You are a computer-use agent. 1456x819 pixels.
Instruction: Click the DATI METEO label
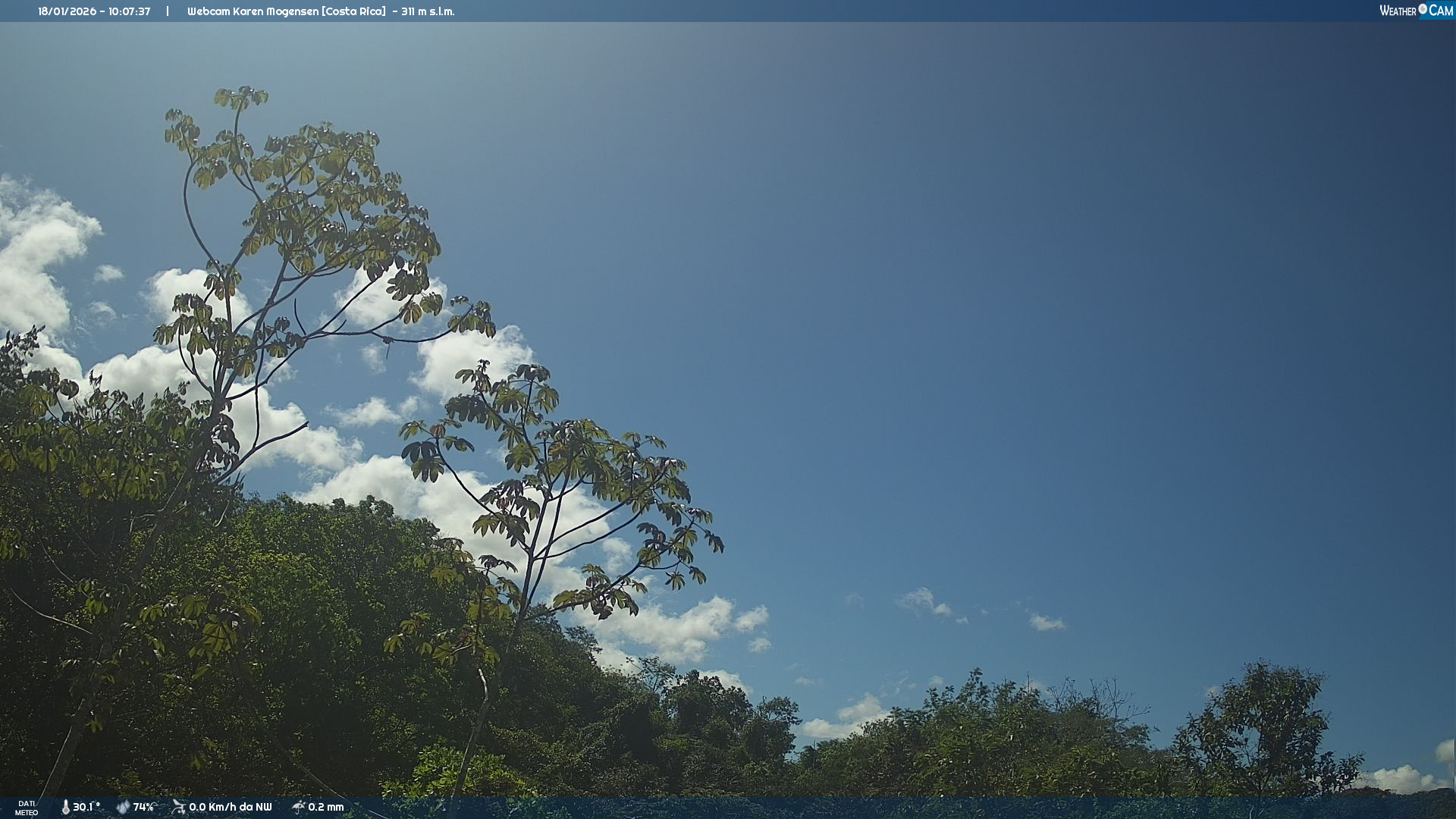tap(27, 808)
